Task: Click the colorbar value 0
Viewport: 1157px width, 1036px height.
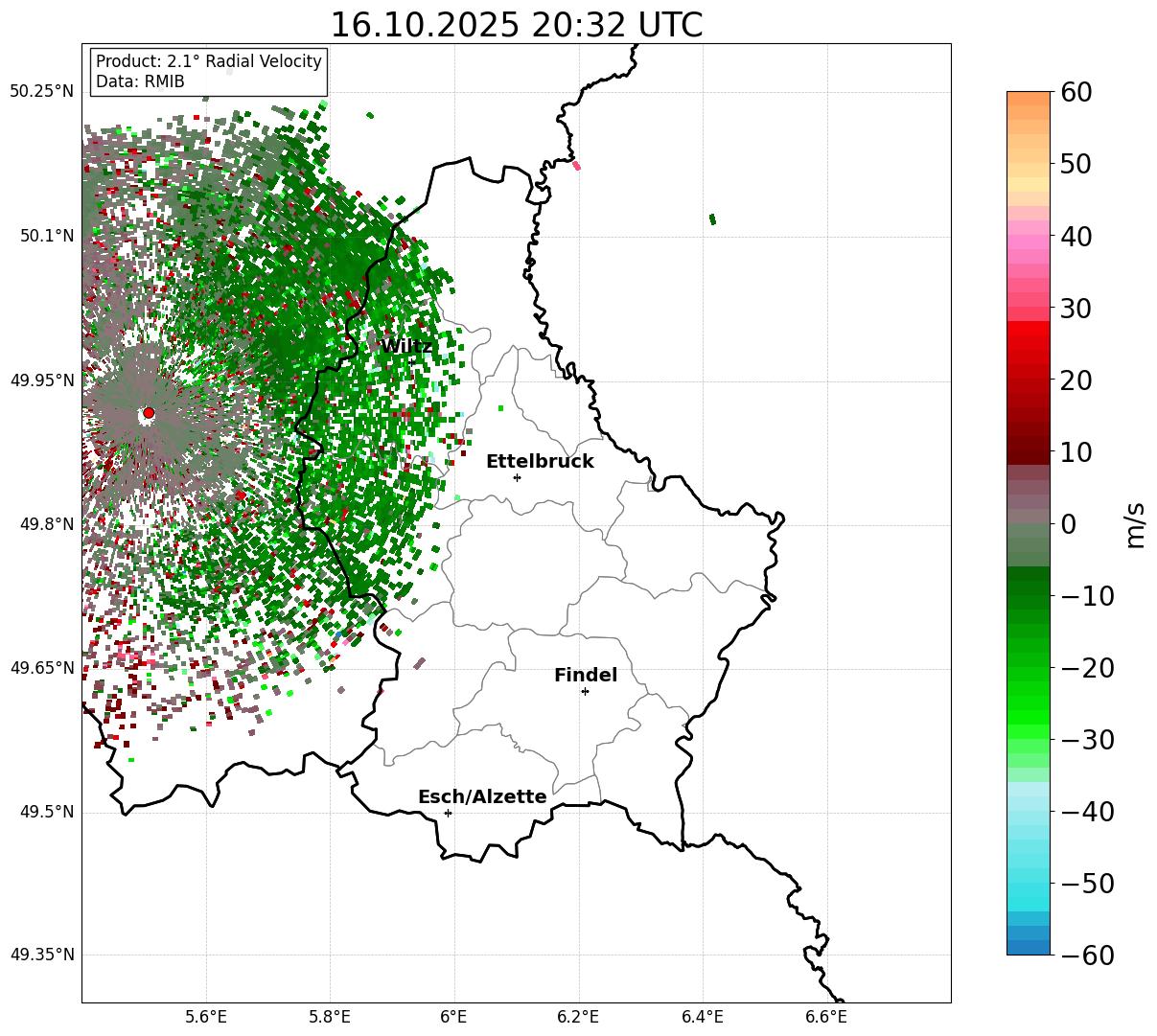Action: click(1068, 523)
